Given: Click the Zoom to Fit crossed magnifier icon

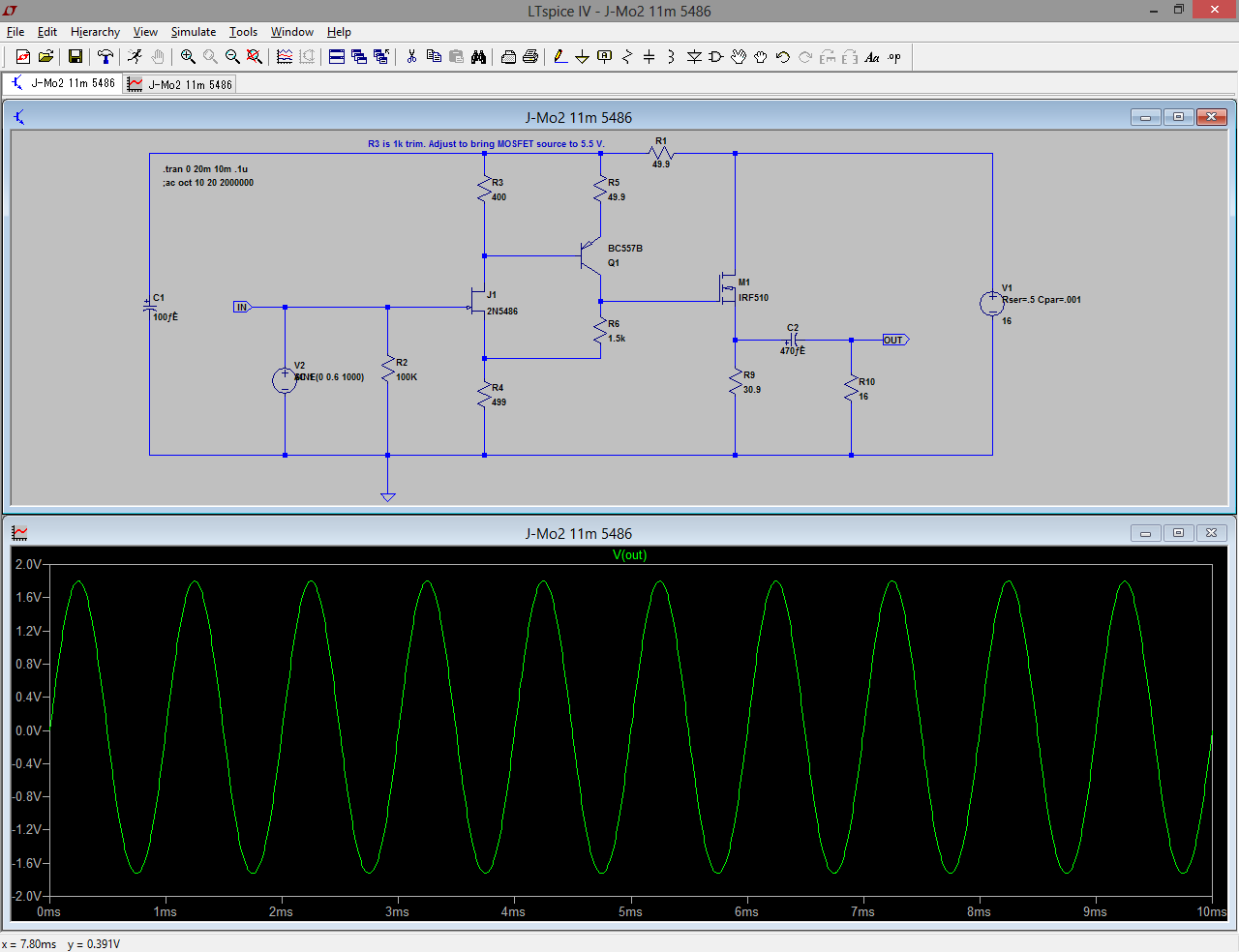Looking at the screenshot, I should tap(255, 57).
